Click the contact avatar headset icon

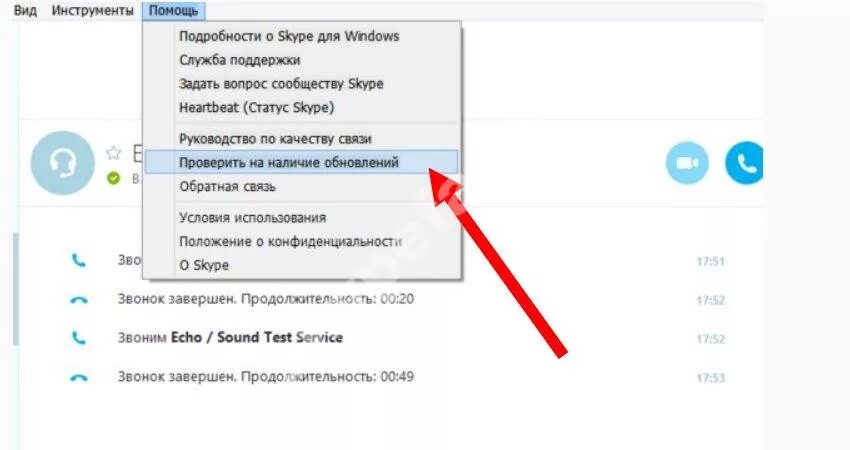(x=63, y=163)
